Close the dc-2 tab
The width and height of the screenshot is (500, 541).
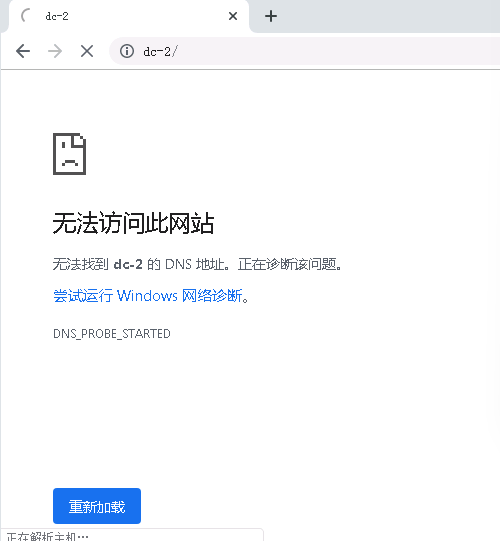(x=233, y=16)
